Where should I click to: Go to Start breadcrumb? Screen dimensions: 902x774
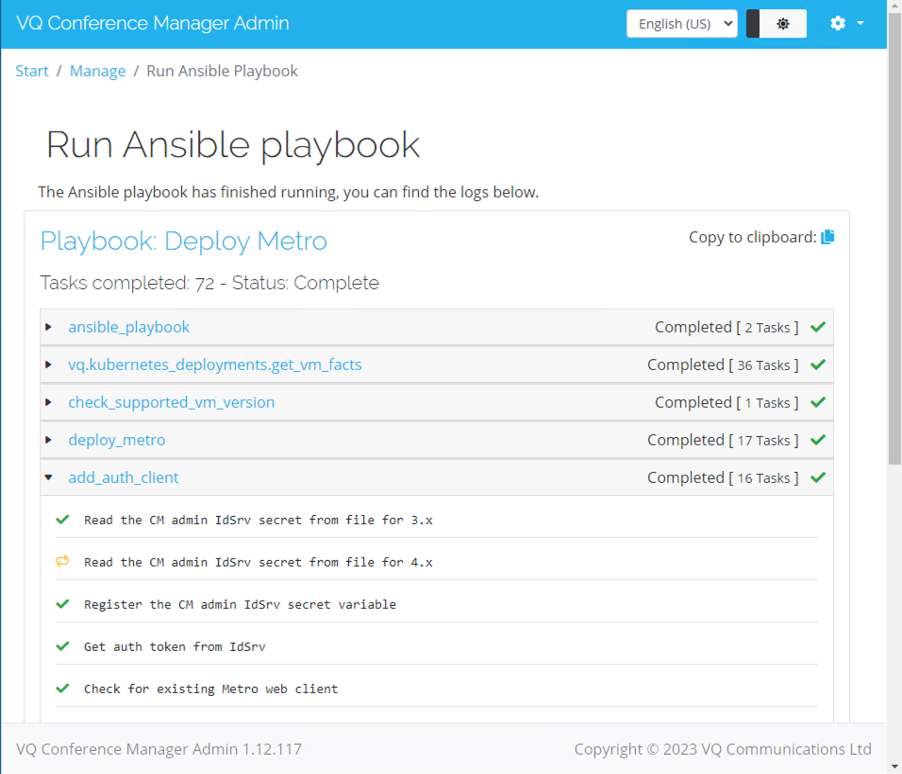pyautogui.click(x=32, y=71)
